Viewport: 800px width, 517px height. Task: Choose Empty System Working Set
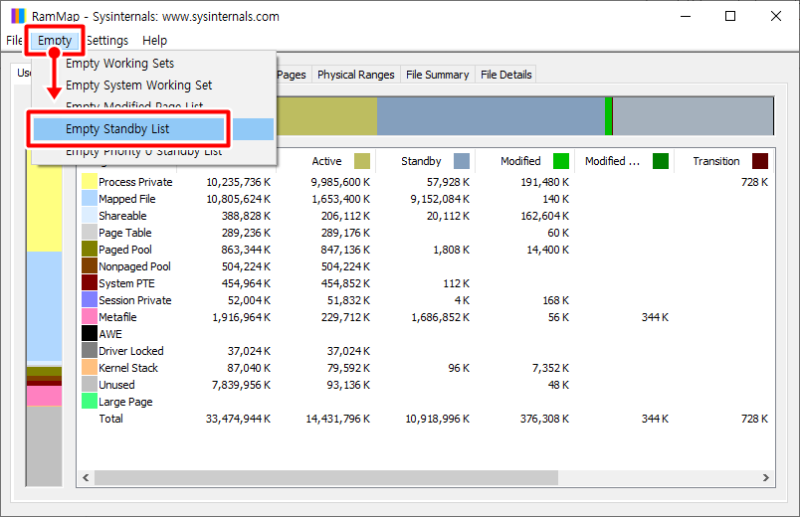tap(139, 85)
